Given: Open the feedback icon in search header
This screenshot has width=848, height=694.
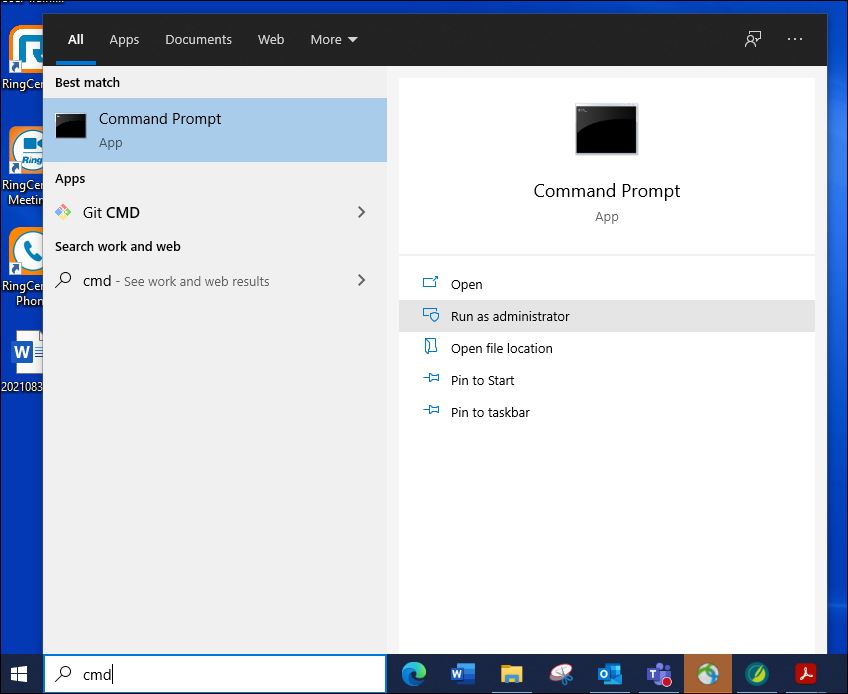Looking at the screenshot, I should tap(753, 39).
